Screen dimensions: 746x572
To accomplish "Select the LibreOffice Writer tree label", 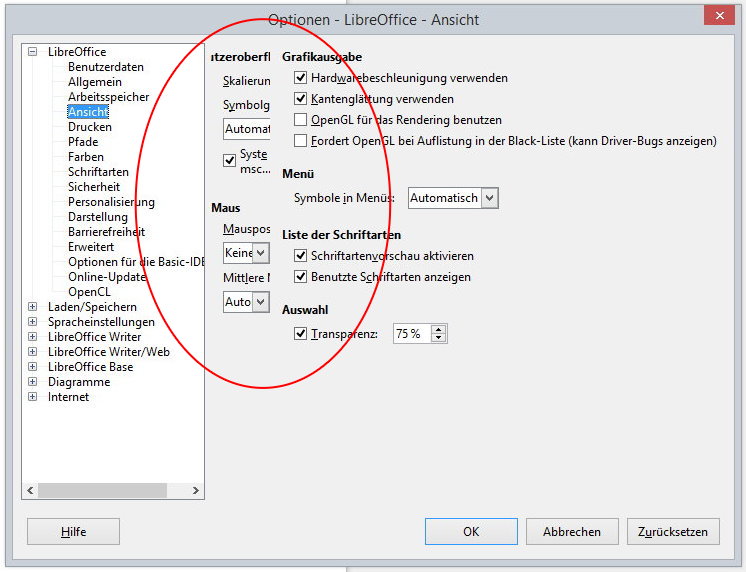I will click(x=94, y=336).
